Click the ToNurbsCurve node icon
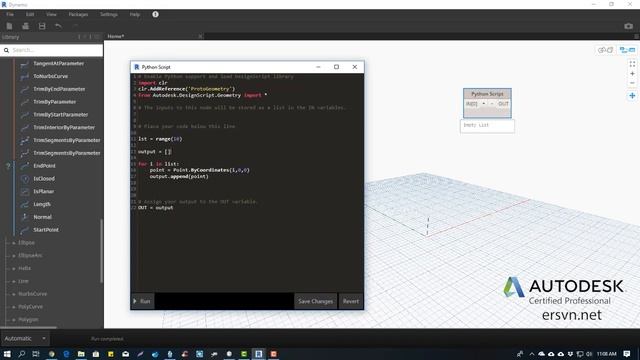The height and width of the screenshot is (360, 640). [x=24, y=76]
